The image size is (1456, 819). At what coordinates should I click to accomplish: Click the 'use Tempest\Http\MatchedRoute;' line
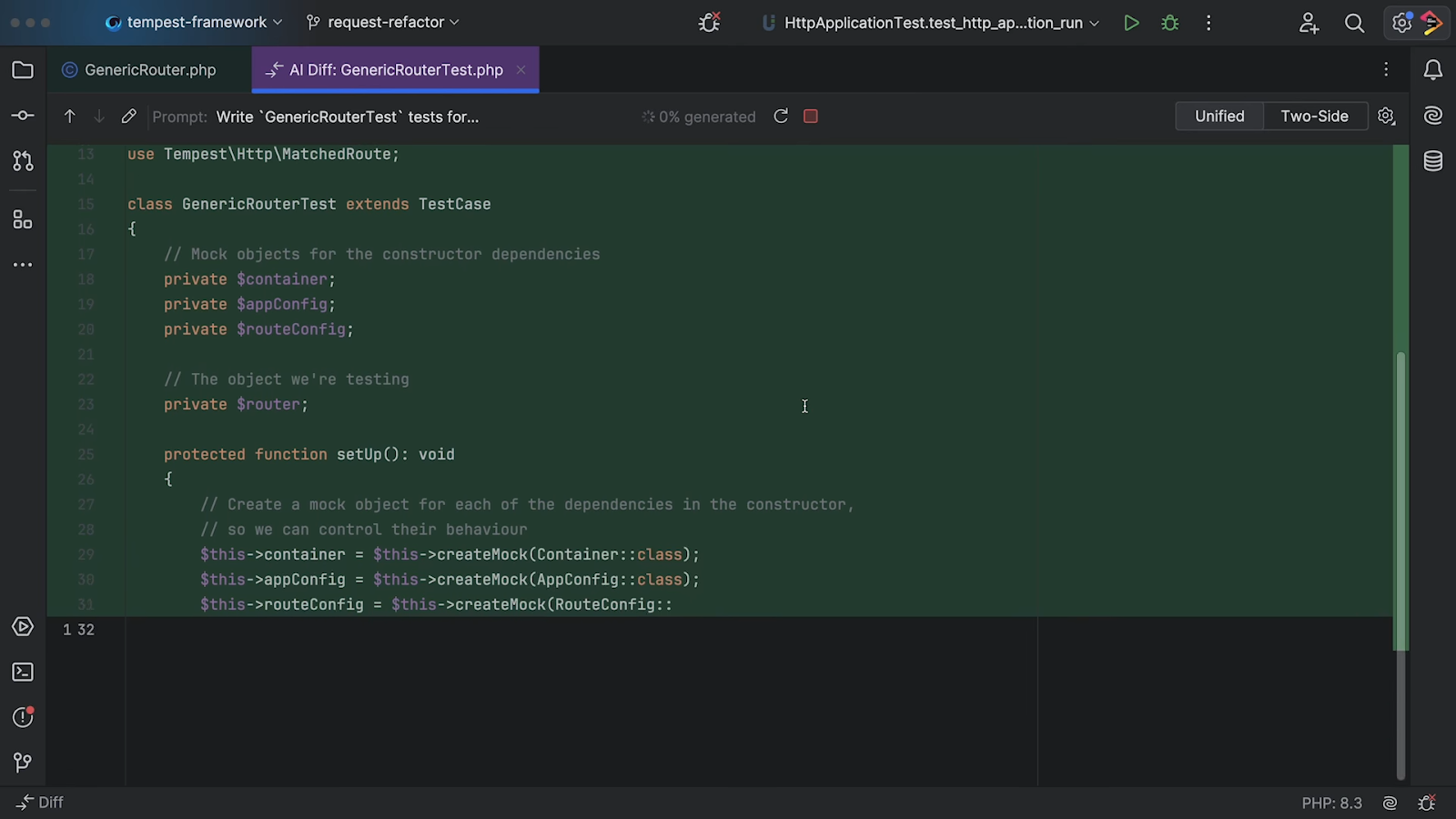coord(263,154)
